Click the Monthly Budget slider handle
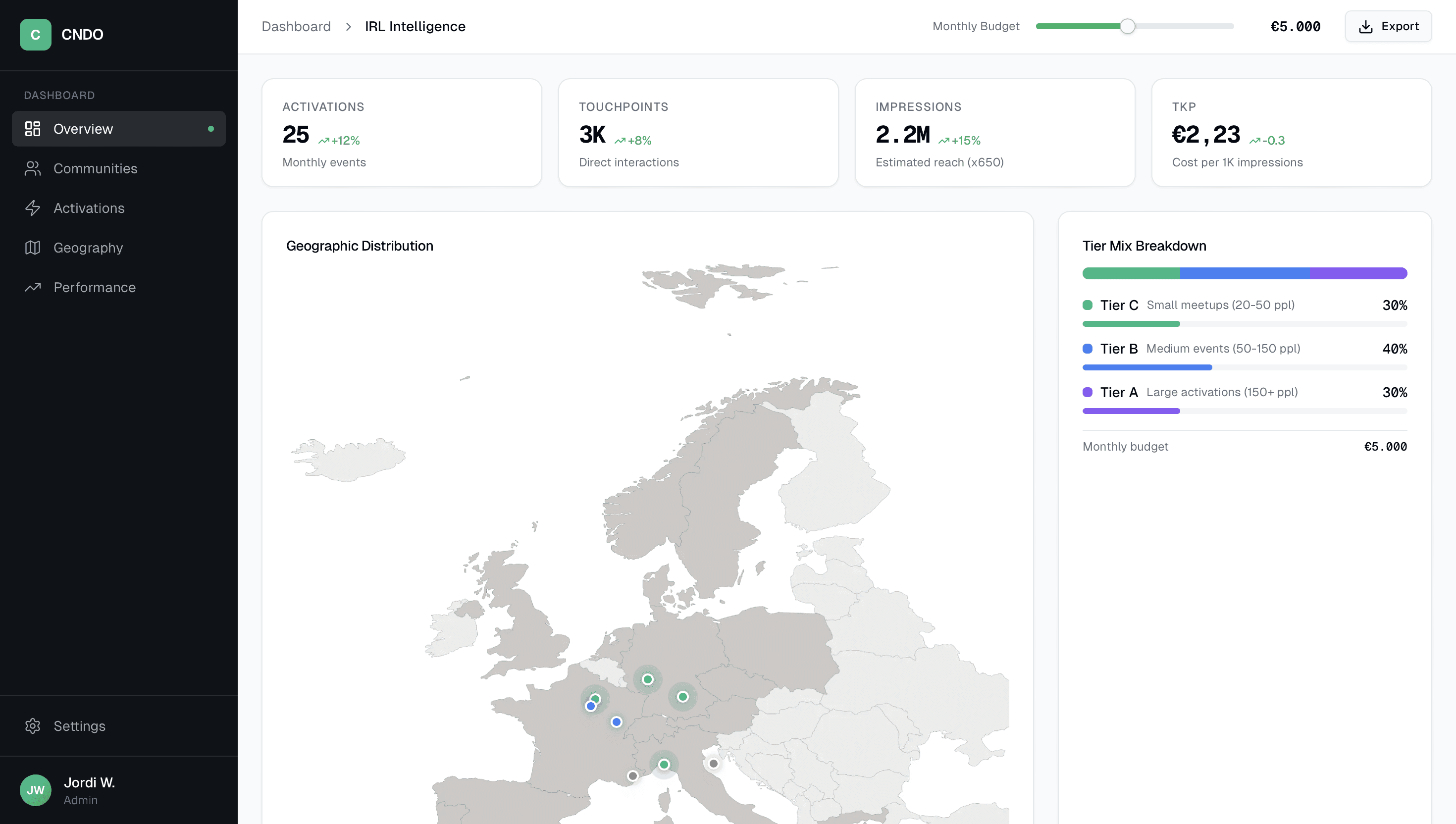 1127,27
